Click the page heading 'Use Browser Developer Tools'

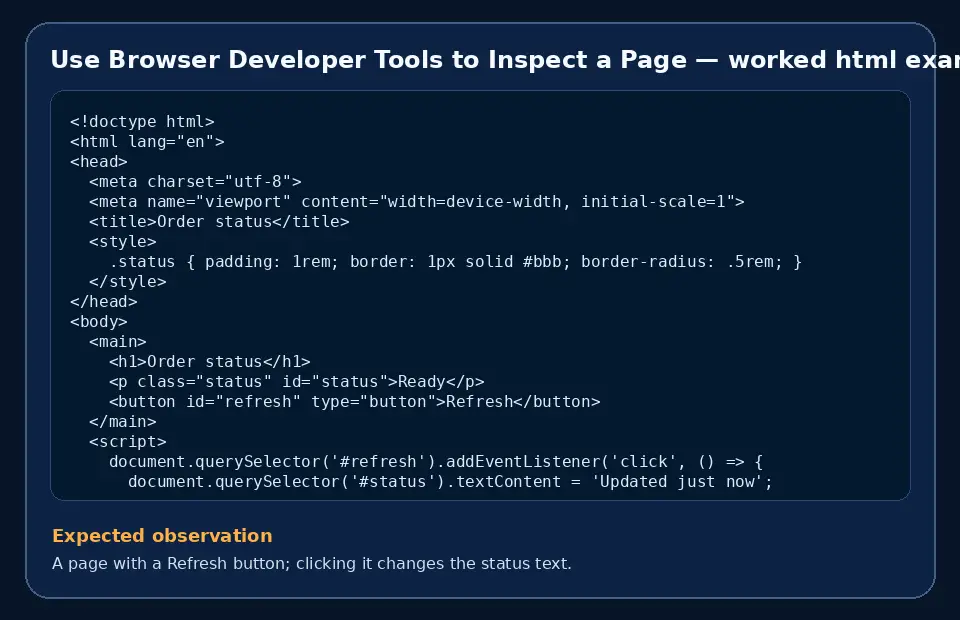(x=505, y=60)
